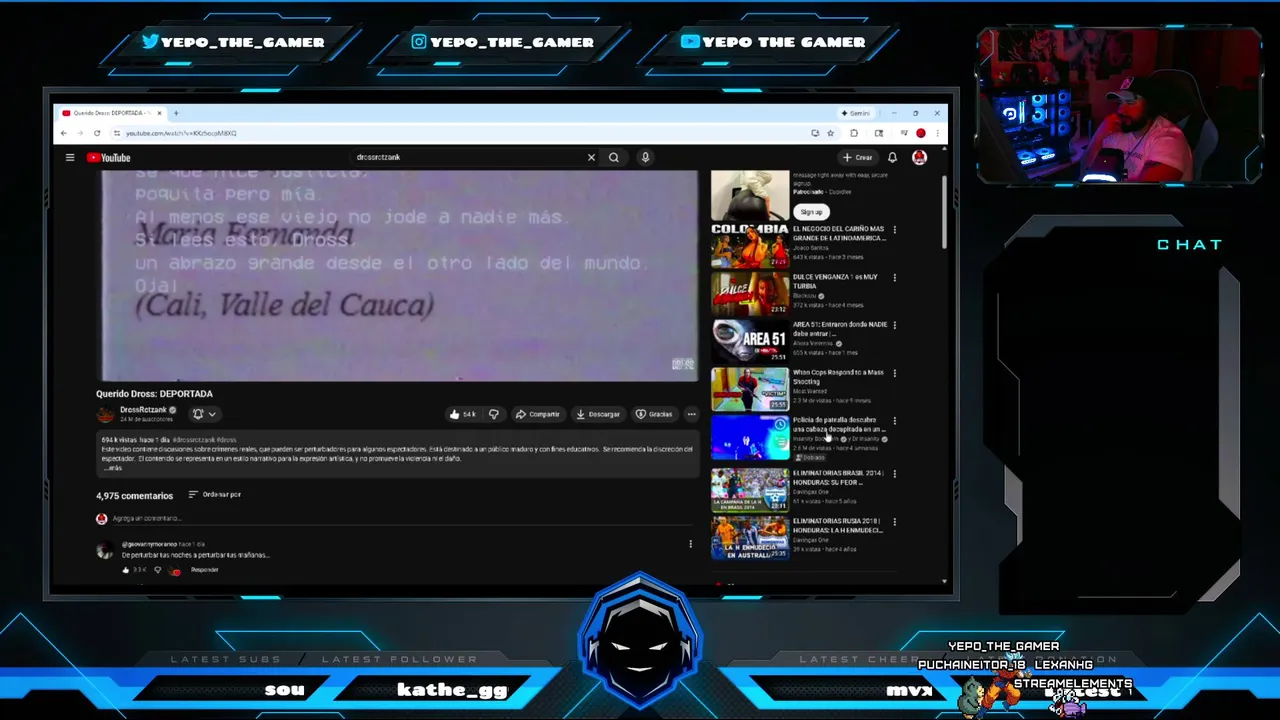This screenshot has height=720, width=1280.
Task: Click the magnifier search button
Action: click(614, 157)
